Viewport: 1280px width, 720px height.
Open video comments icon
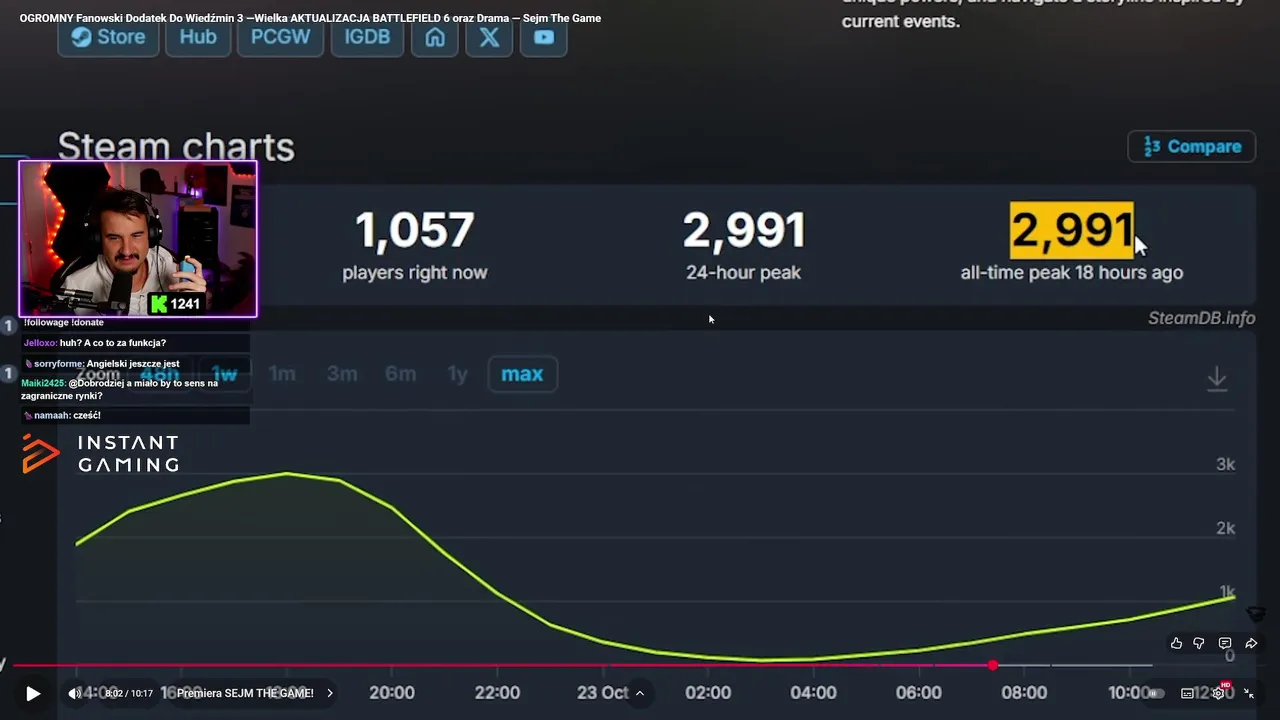pos(1225,643)
